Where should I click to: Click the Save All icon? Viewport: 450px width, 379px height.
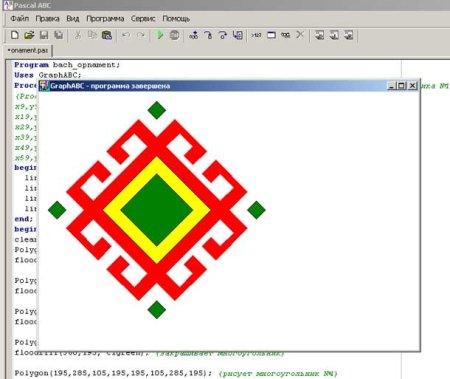click(59, 35)
